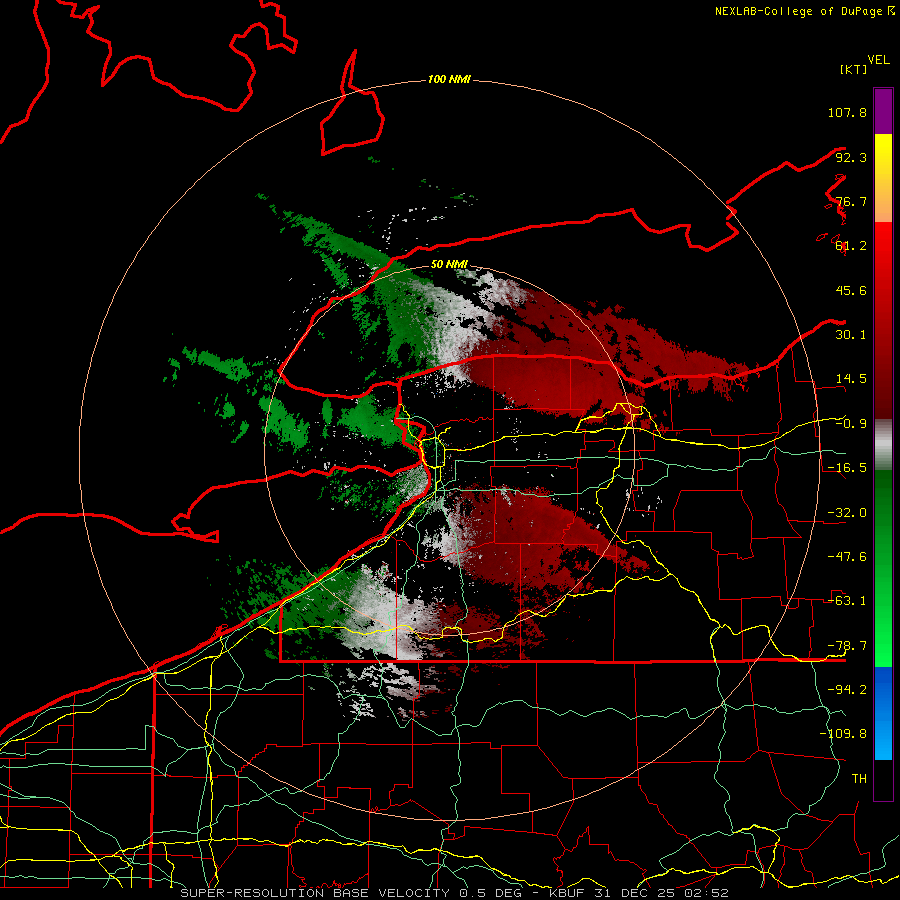Click the -0.9 legend value
The height and width of the screenshot is (900, 900).
point(851,424)
